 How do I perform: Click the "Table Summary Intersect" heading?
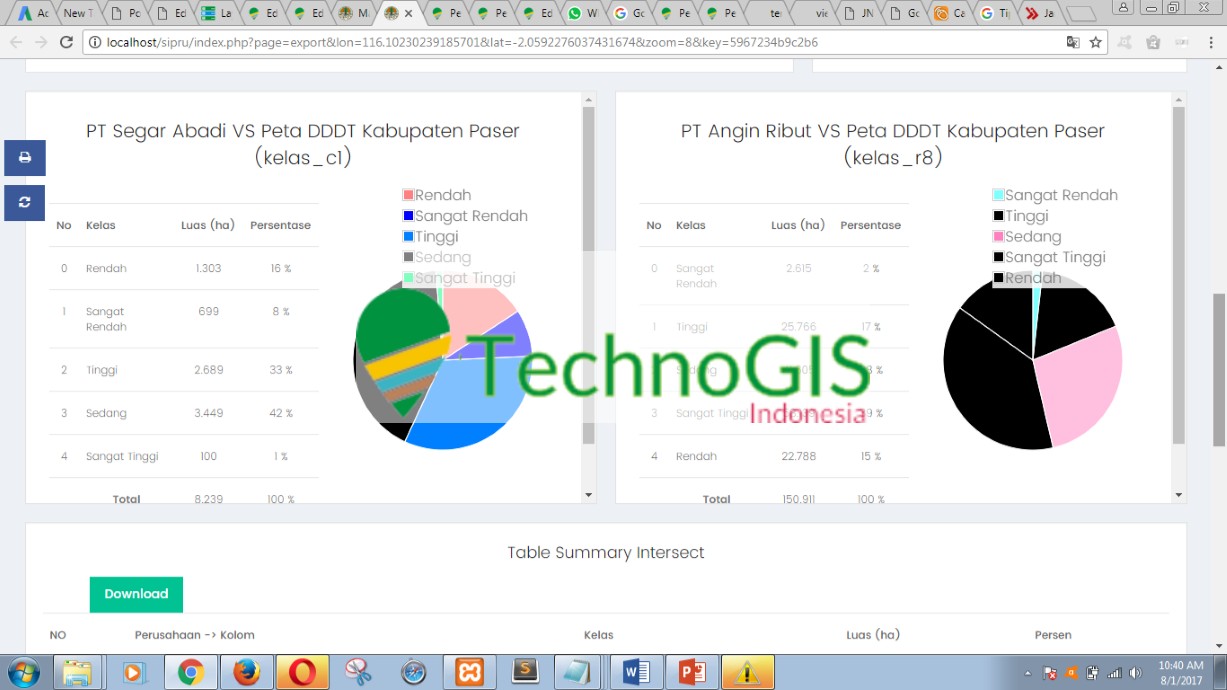(x=606, y=553)
